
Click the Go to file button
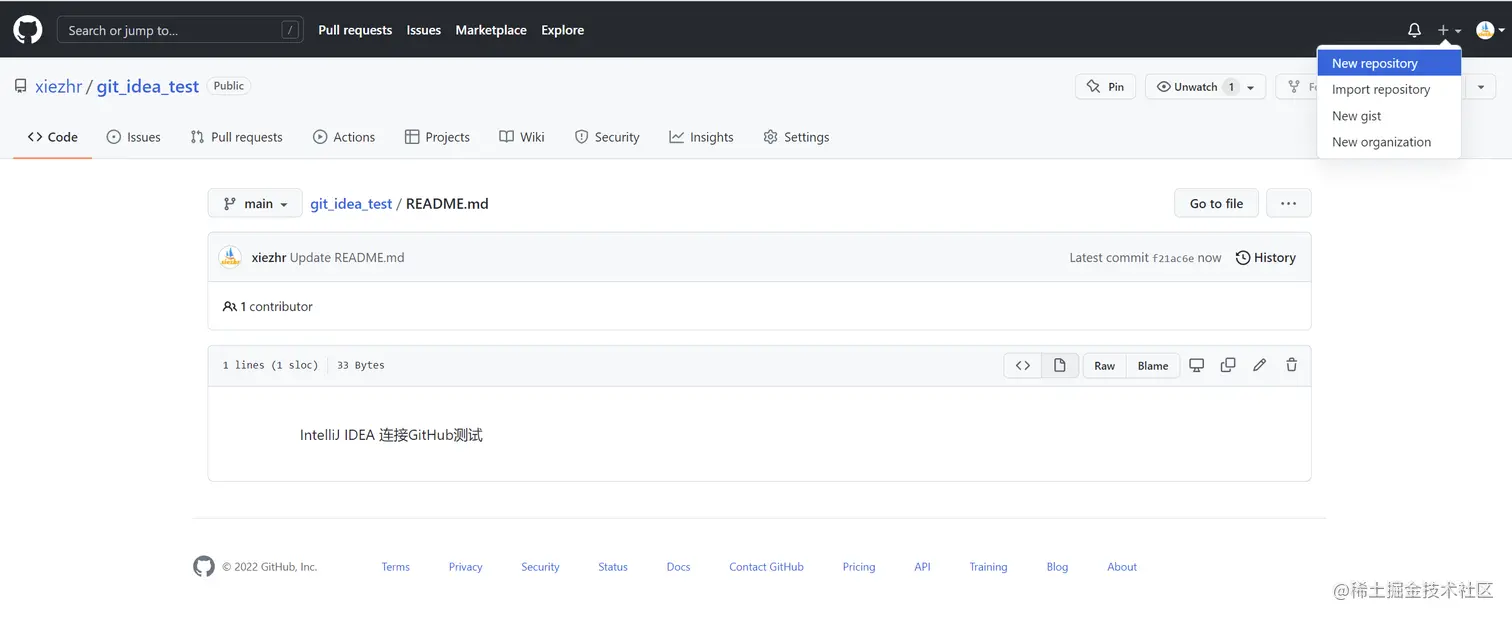coord(1216,203)
